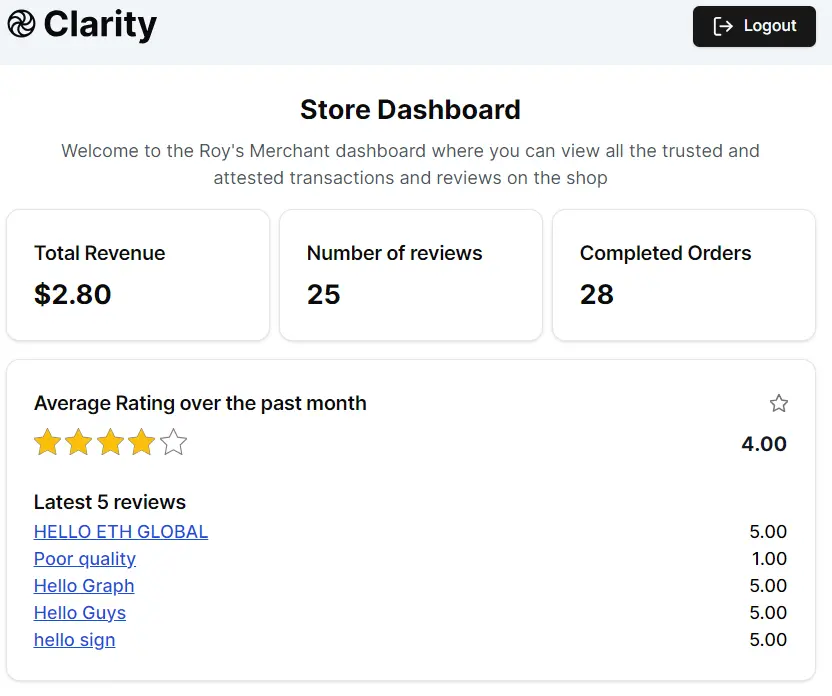
Task: Click the $2.80 revenue value
Action: point(73,294)
